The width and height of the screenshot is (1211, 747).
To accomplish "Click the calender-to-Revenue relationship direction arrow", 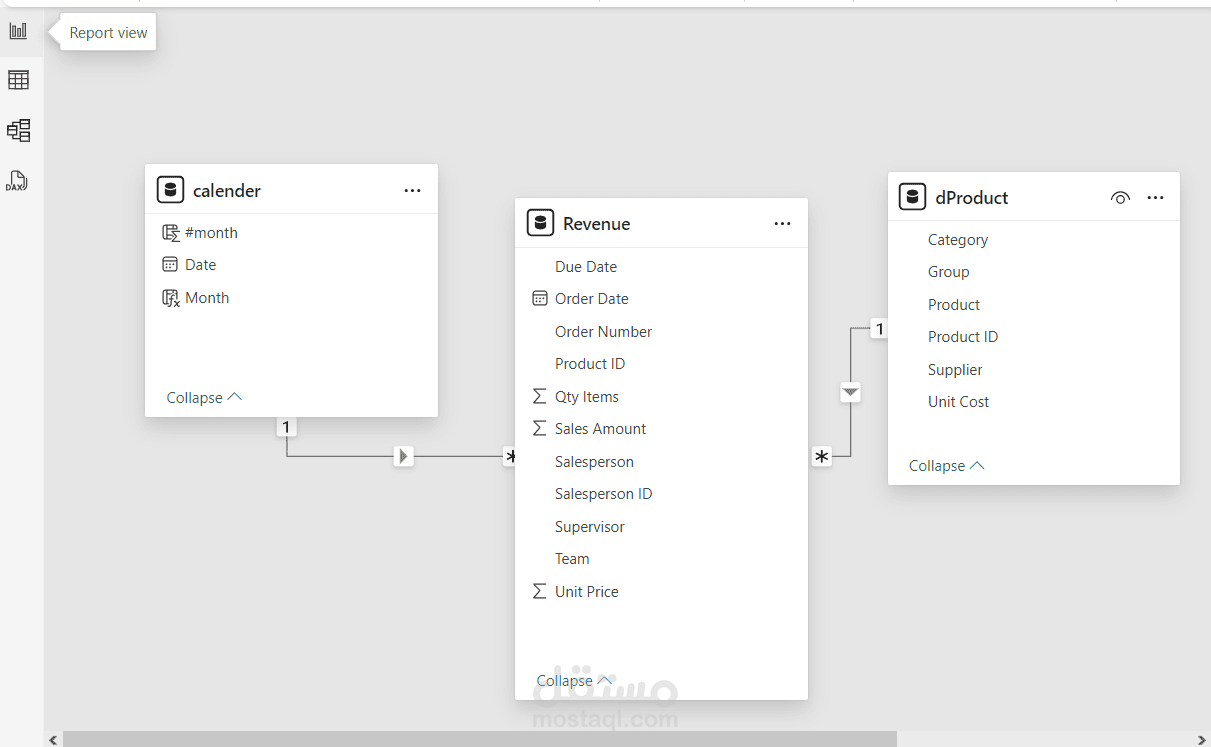I will click(x=403, y=456).
